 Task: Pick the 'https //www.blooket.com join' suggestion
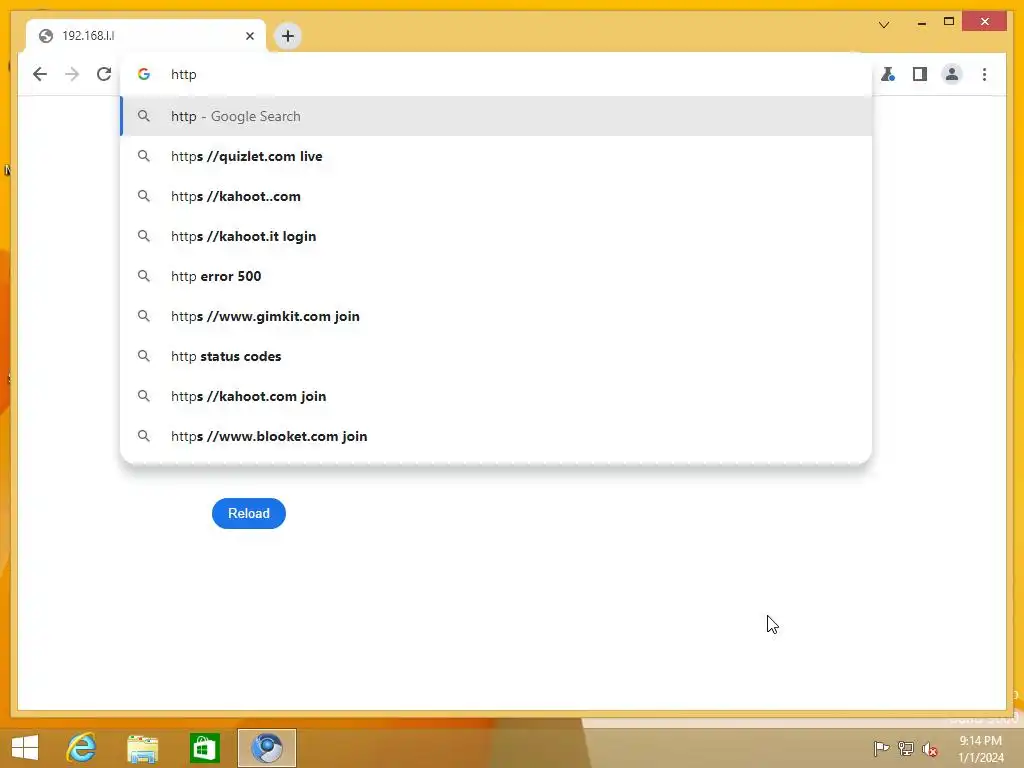pyautogui.click(x=496, y=436)
